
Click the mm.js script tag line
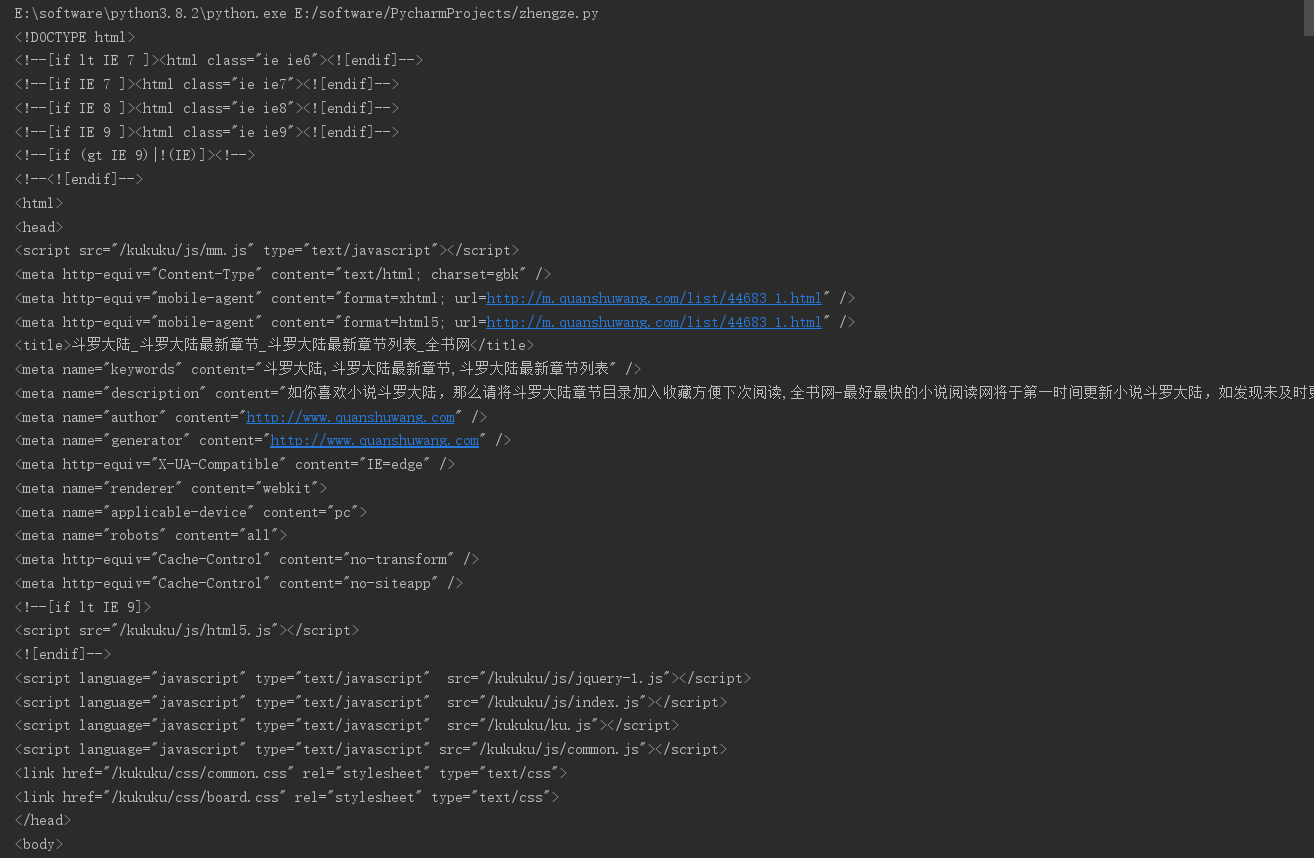pyautogui.click(x=267, y=250)
